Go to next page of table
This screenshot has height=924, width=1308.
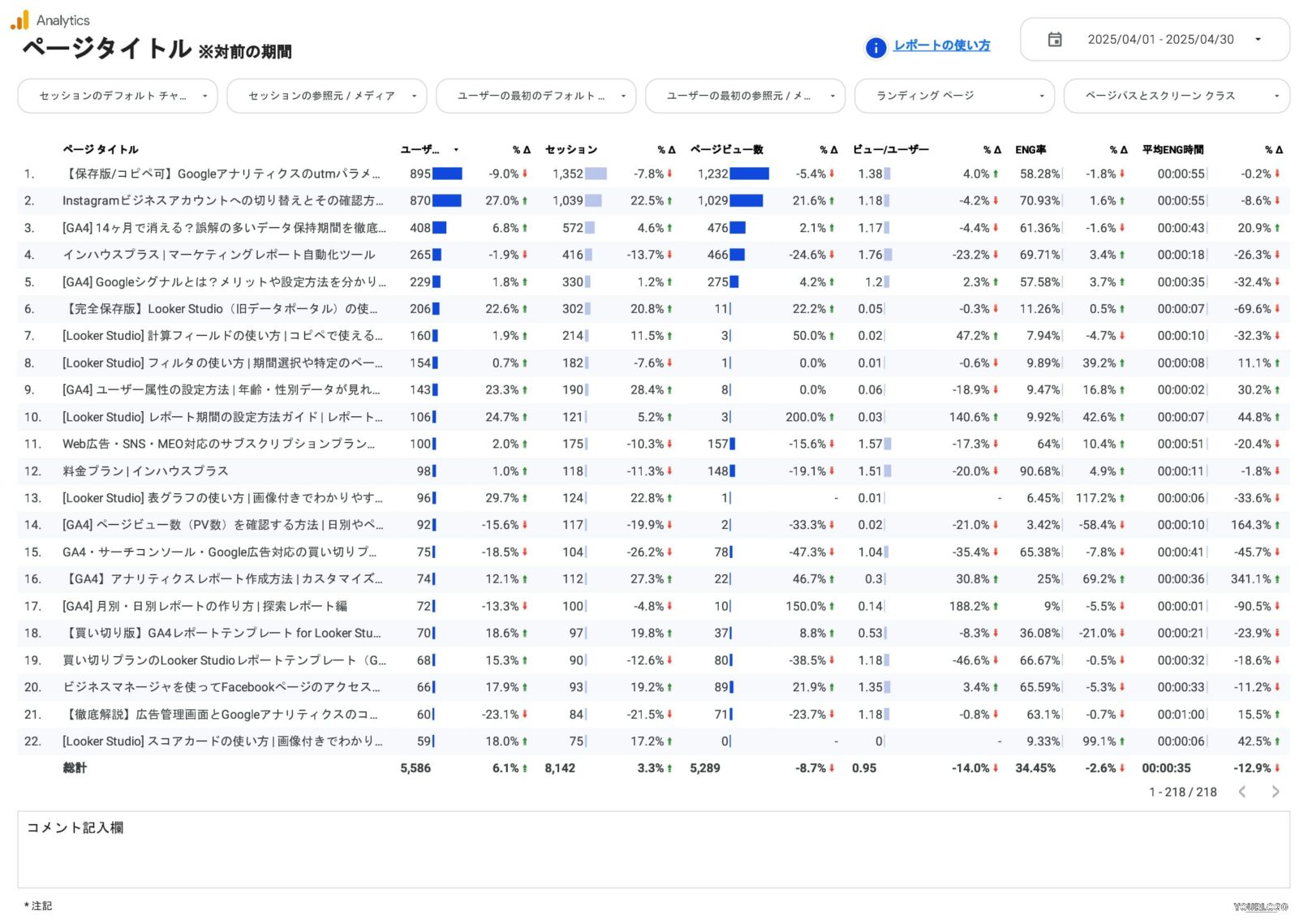[x=1275, y=792]
